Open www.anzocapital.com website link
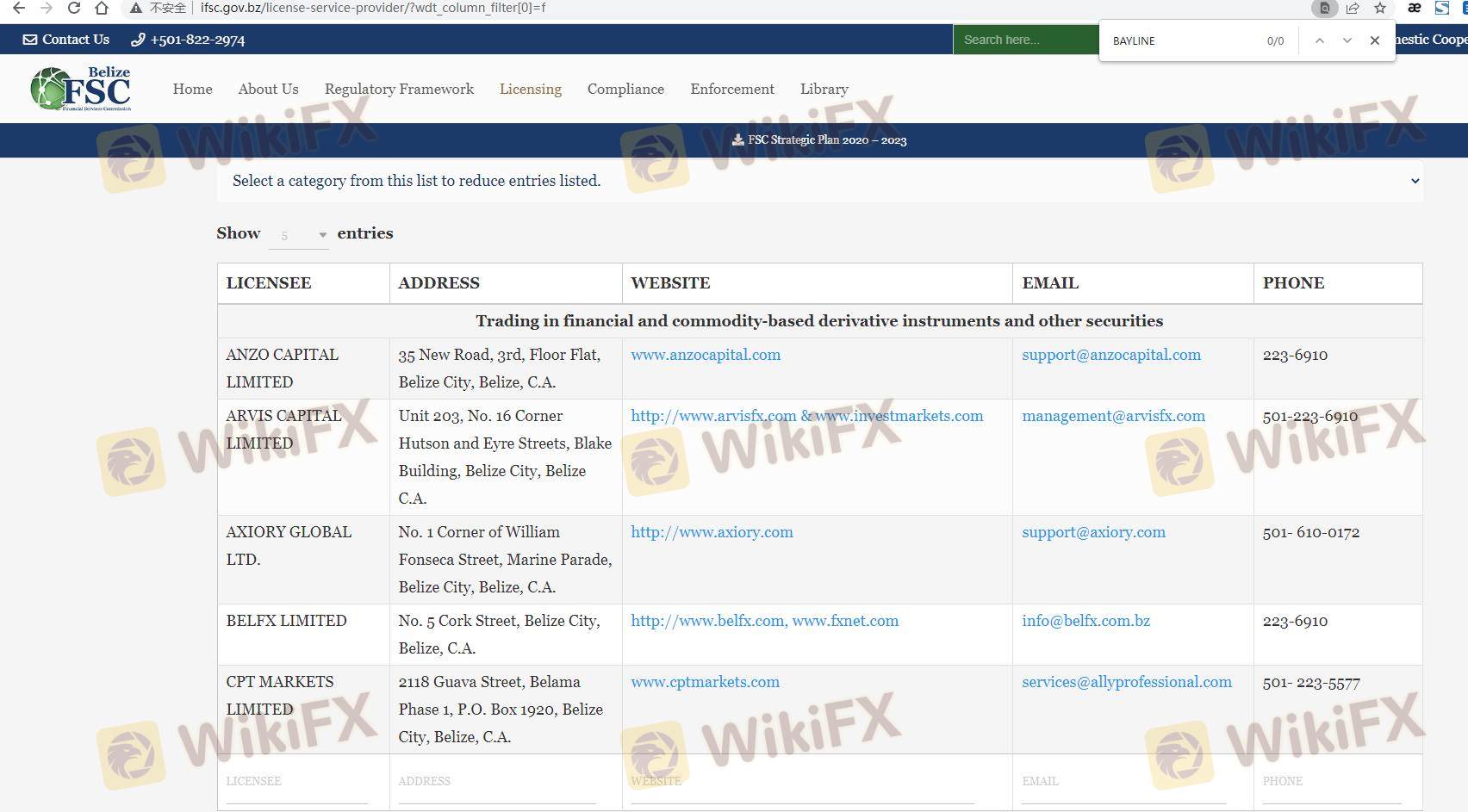This screenshot has height=812, width=1468. pyautogui.click(x=705, y=355)
